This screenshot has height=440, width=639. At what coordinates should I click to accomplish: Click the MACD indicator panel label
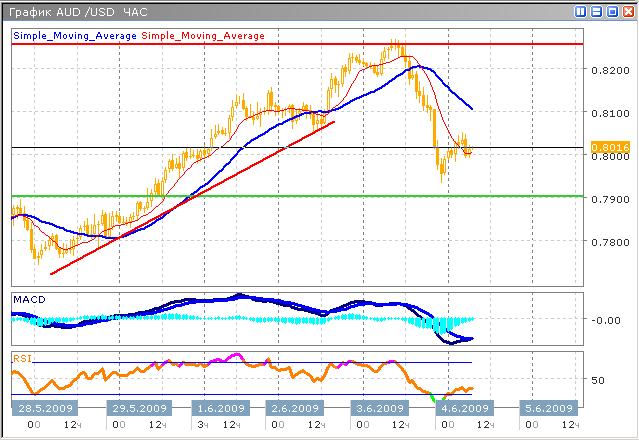point(29,299)
